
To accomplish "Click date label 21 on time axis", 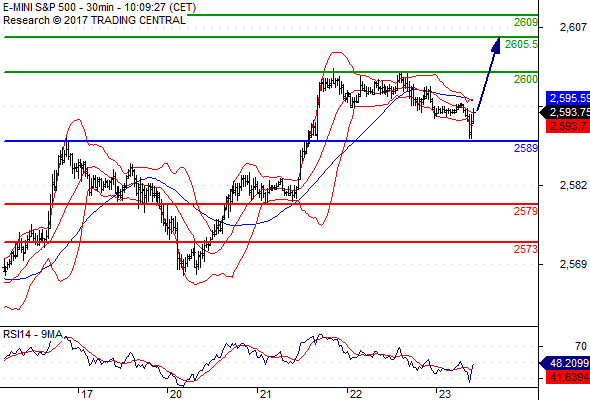I will click(x=266, y=394).
